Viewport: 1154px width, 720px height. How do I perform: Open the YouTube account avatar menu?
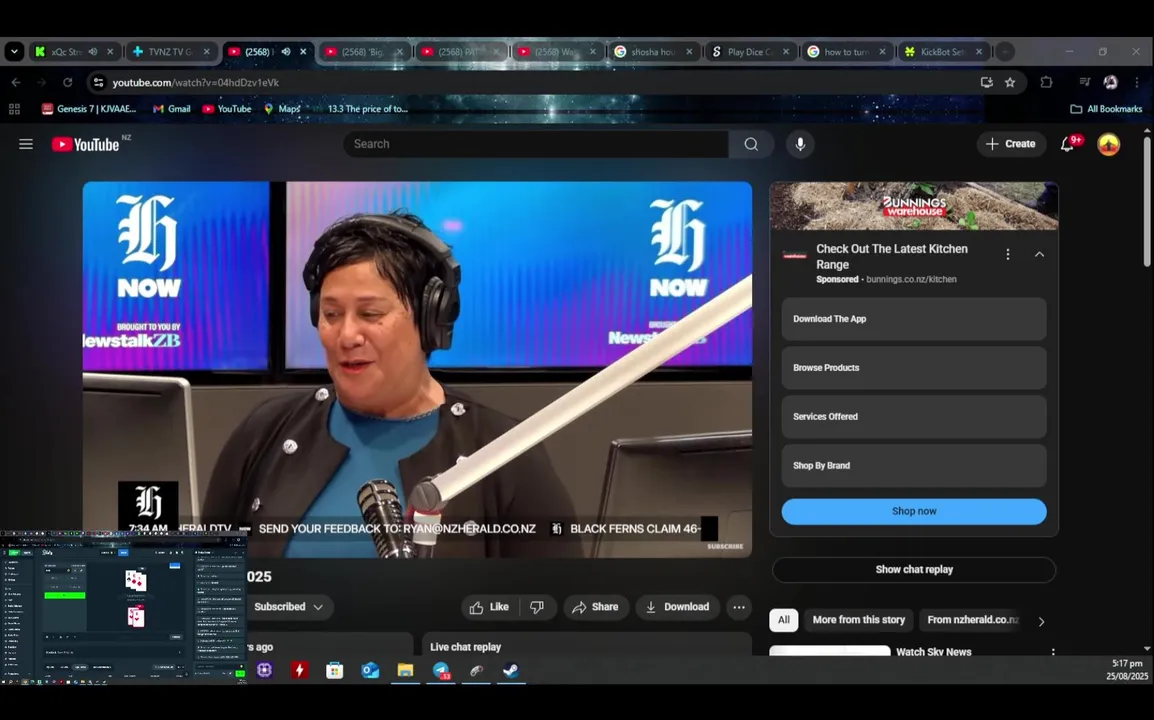coord(1108,144)
